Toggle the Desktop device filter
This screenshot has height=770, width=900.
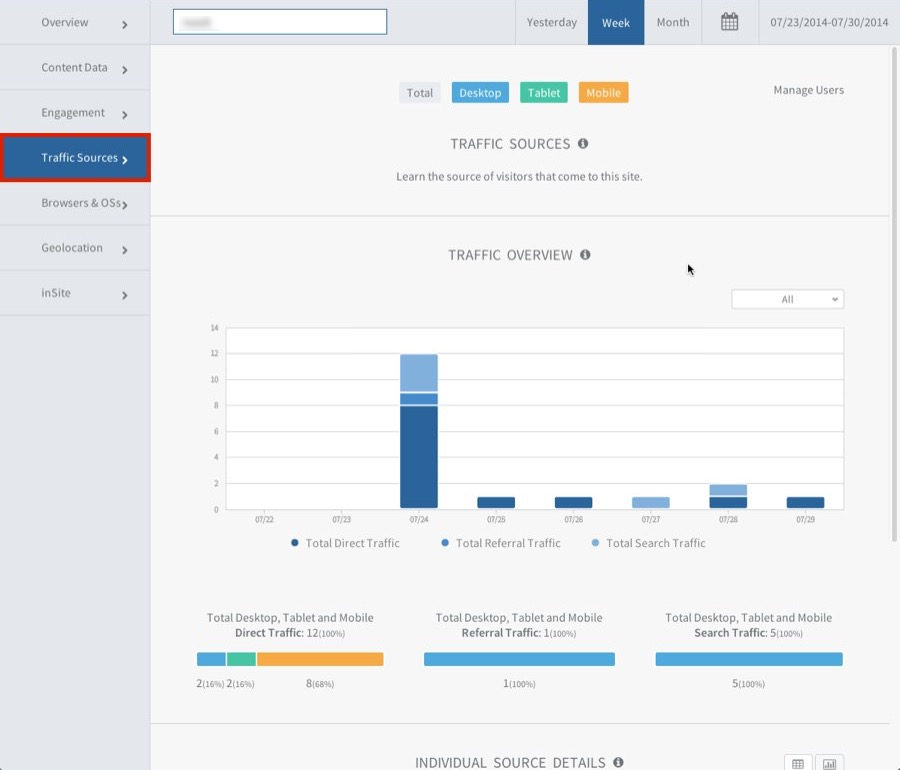[480, 92]
